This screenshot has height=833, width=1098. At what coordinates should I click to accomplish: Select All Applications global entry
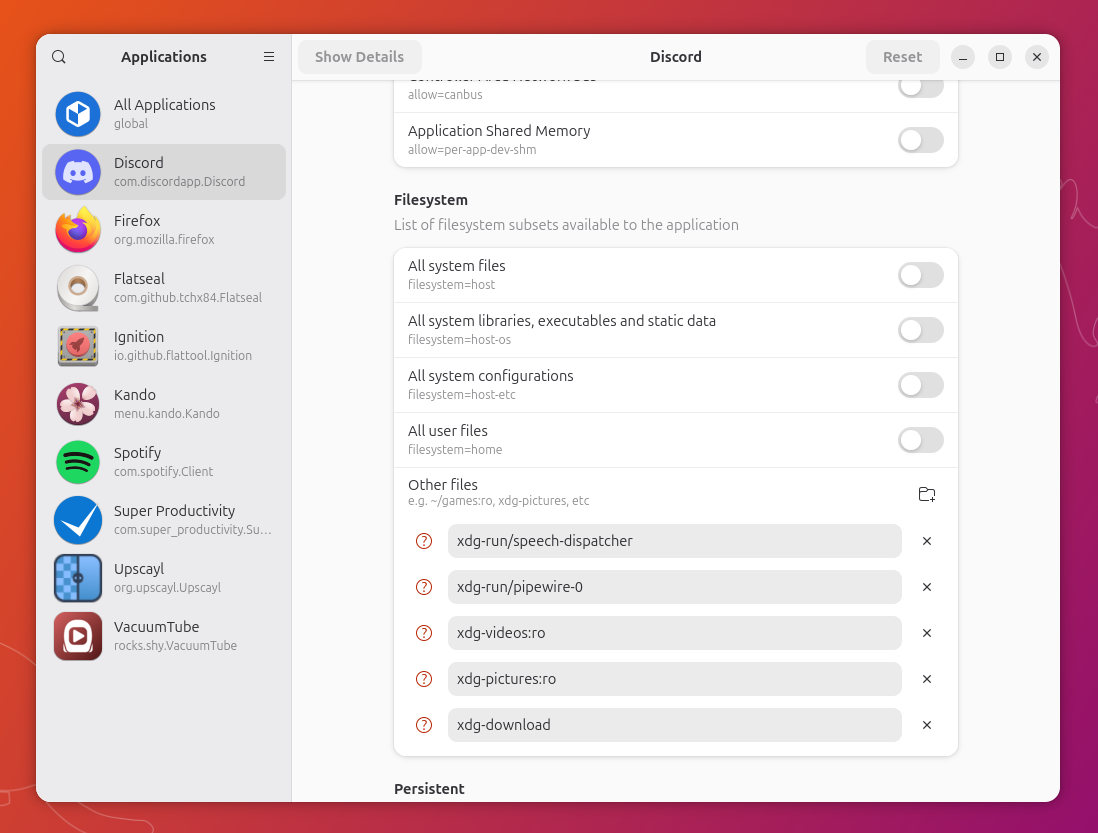164,114
